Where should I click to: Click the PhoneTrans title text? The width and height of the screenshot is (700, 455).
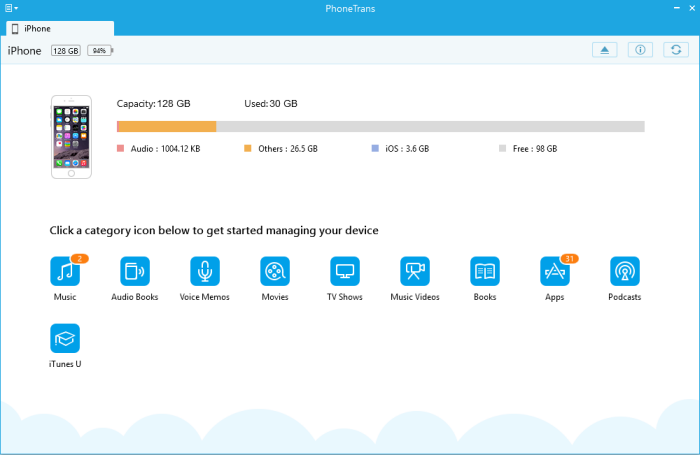coord(350,8)
